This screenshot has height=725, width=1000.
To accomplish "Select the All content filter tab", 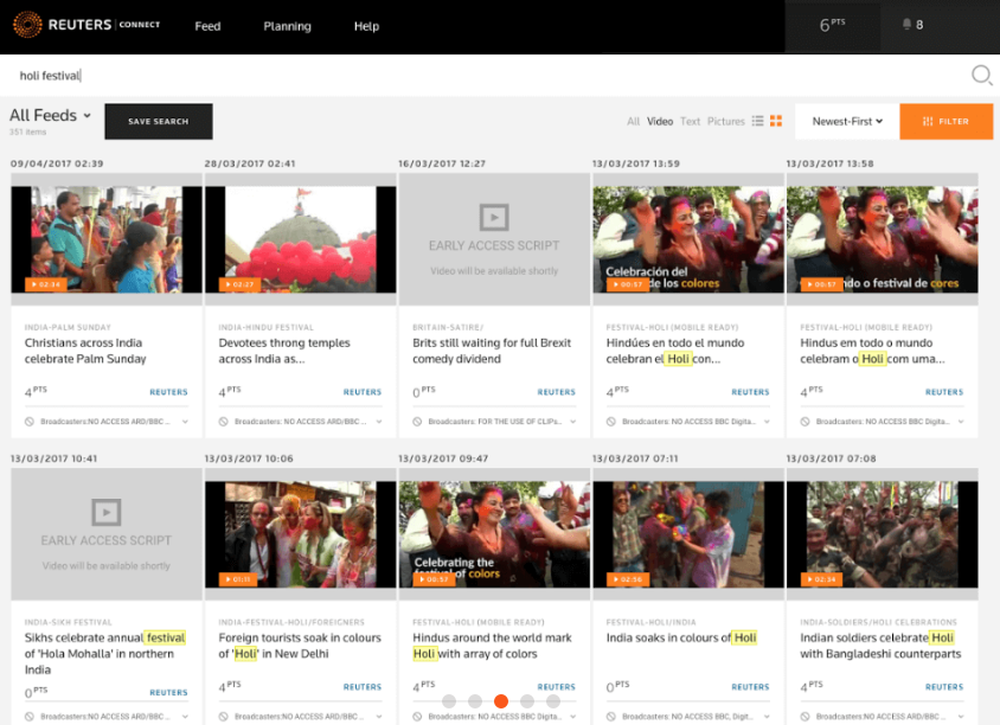I will 633,121.
